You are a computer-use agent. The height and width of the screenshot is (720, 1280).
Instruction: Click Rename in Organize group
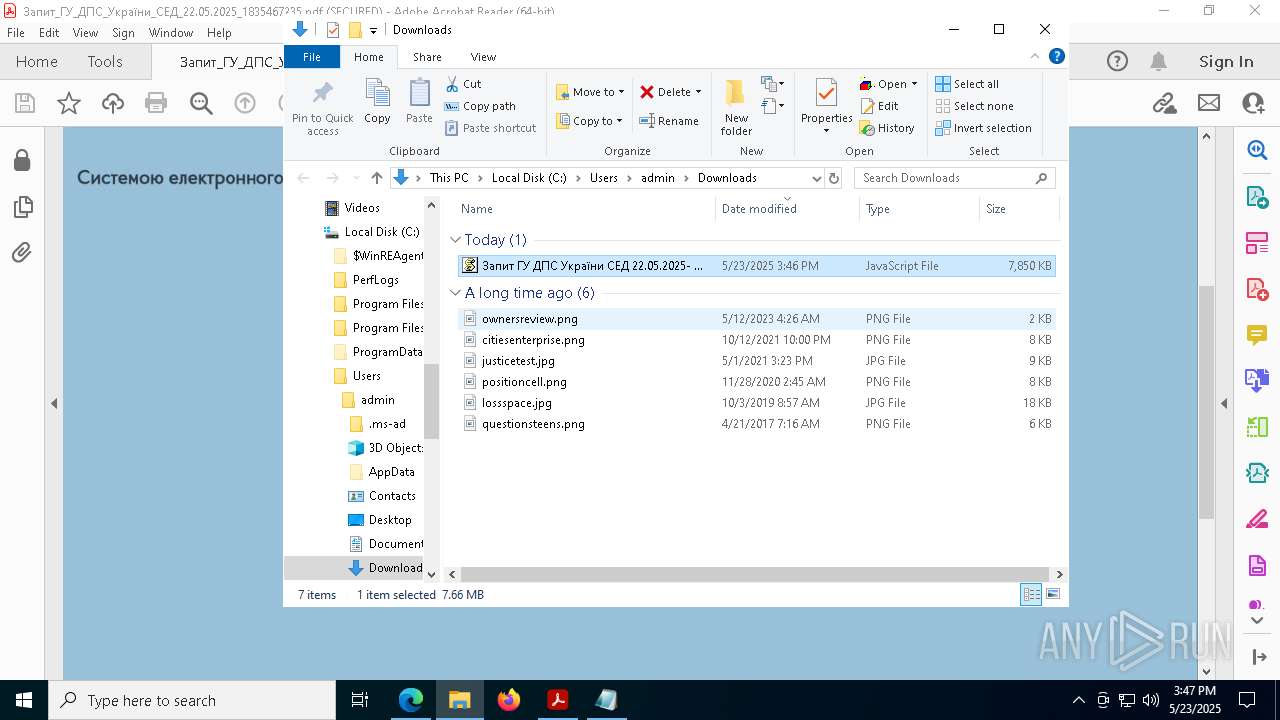tap(669, 121)
